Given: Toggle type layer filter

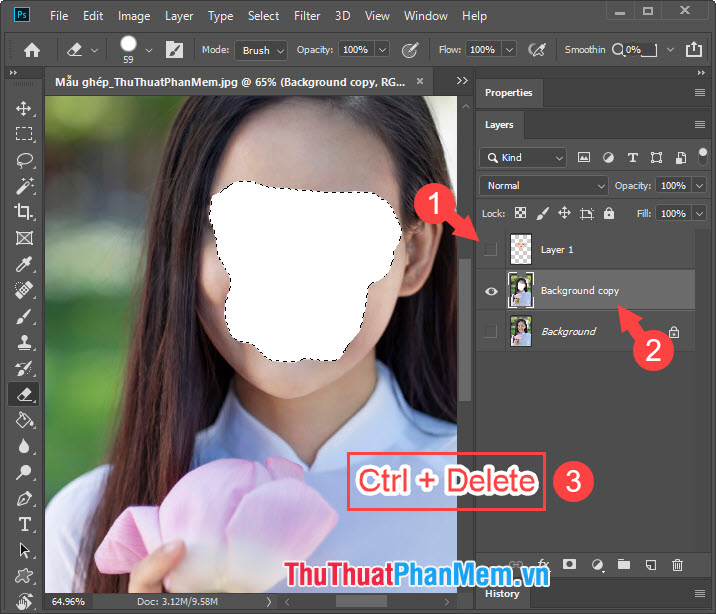Looking at the screenshot, I should pos(632,157).
